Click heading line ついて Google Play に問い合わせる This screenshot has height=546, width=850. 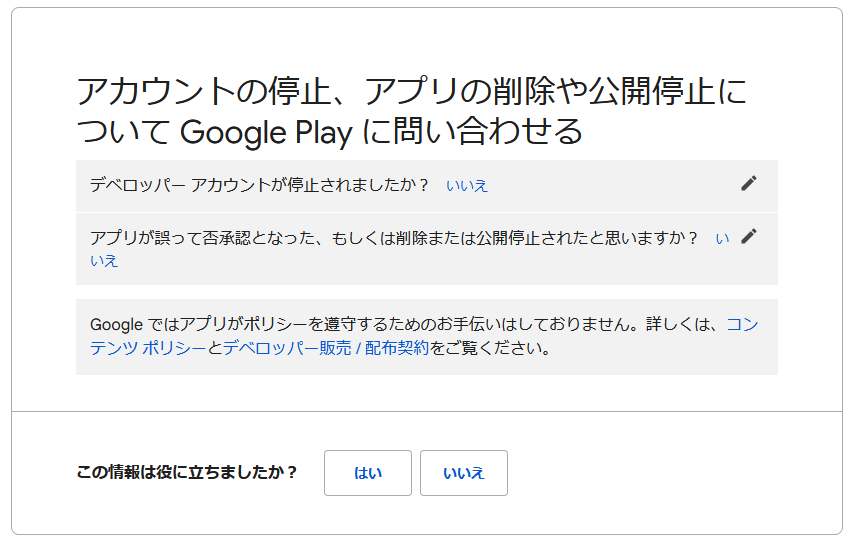[330, 132]
